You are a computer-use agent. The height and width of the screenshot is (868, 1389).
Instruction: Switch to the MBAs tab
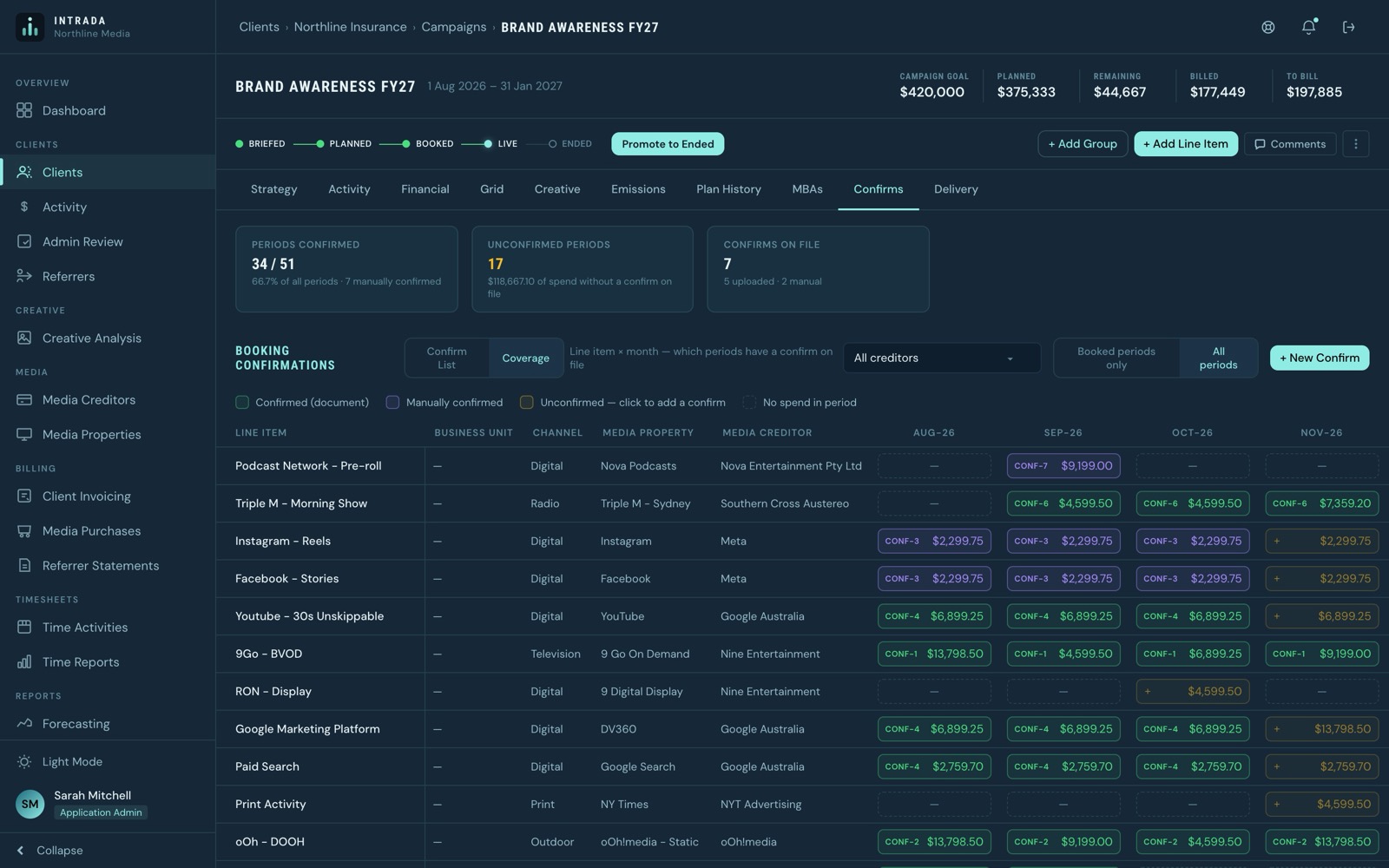tap(807, 189)
